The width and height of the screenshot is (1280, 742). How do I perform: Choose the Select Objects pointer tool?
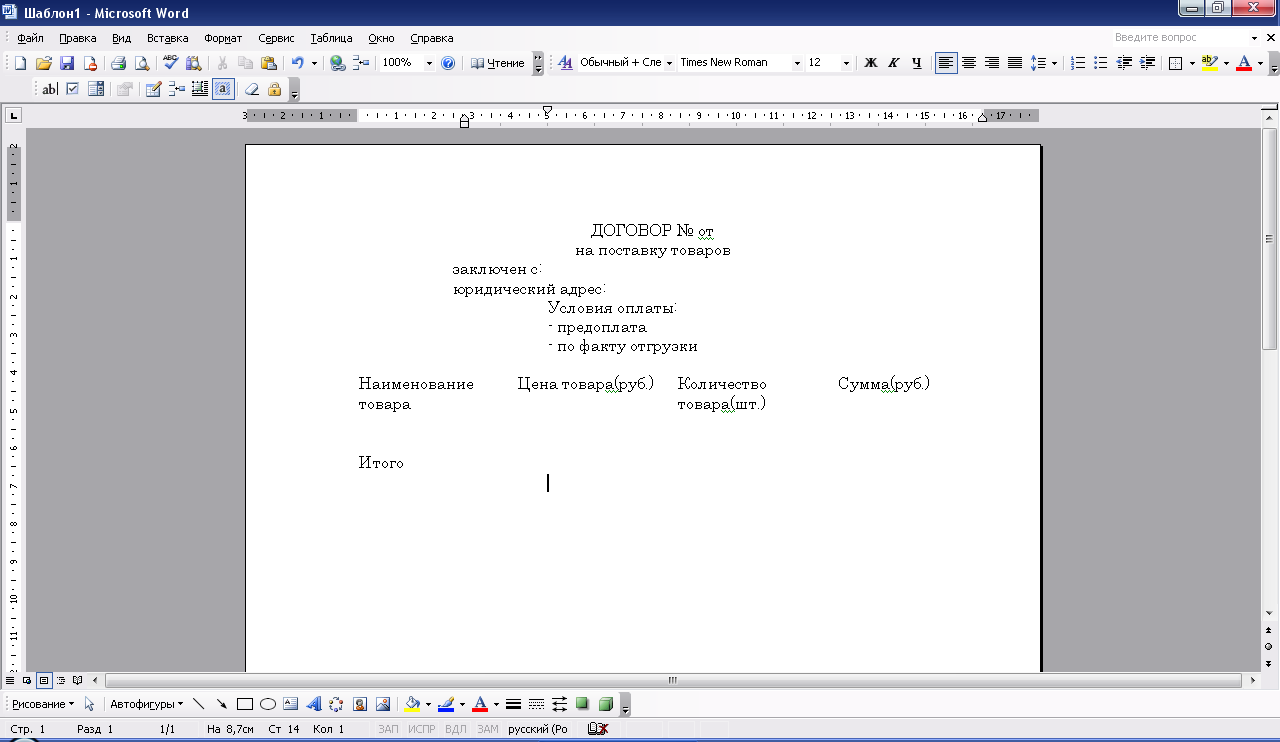[x=89, y=704]
